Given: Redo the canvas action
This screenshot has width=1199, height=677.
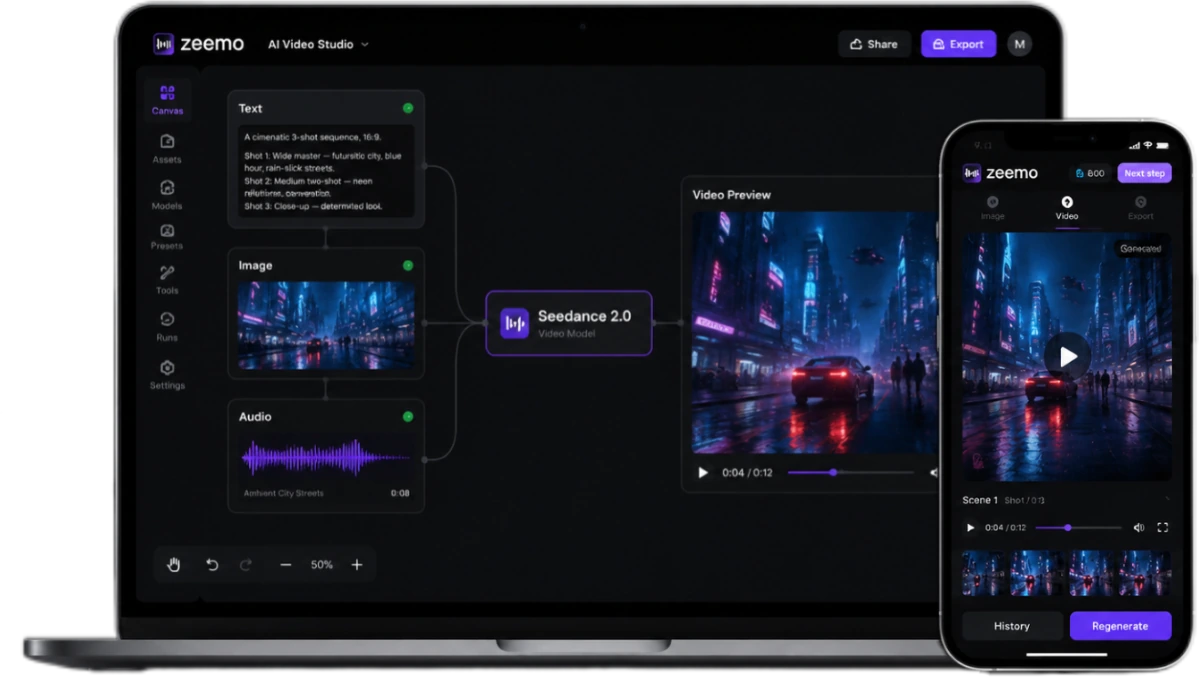Looking at the screenshot, I should click(245, 565).
